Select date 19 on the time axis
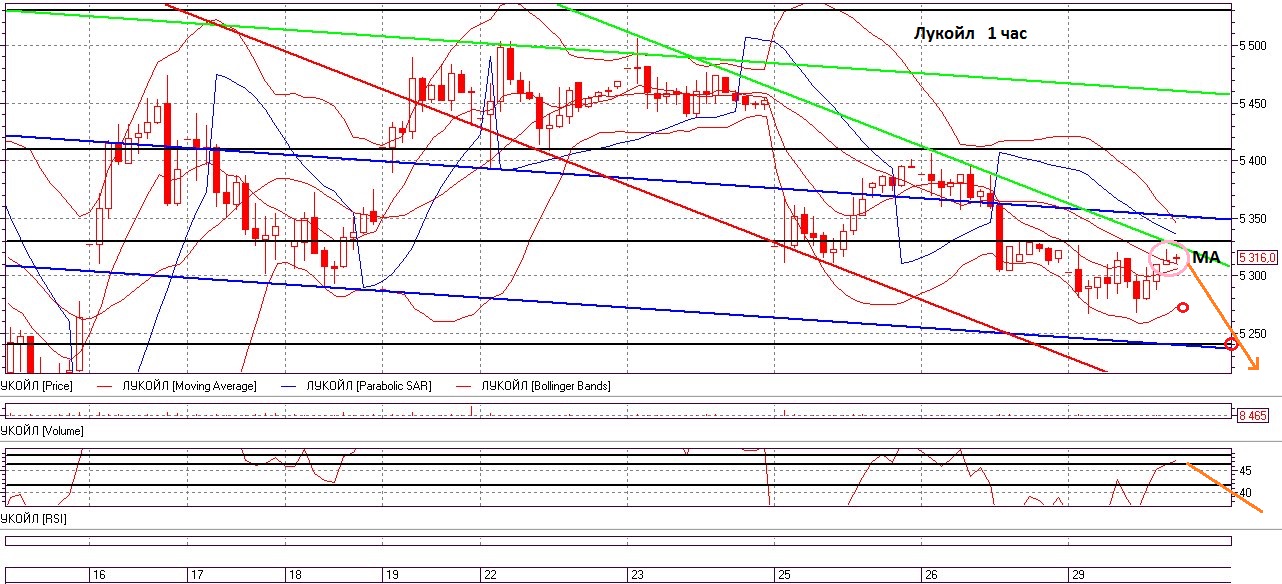 pos(394,576)
